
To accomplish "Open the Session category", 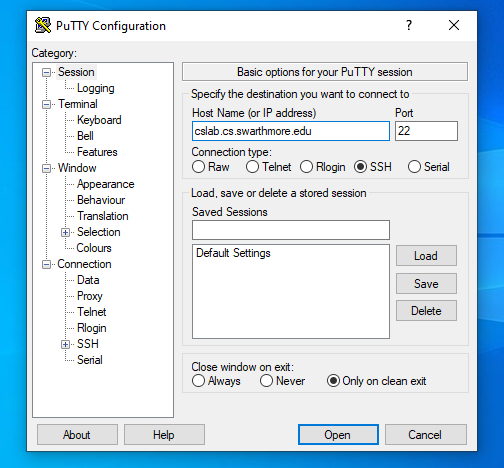I will 76,72.
